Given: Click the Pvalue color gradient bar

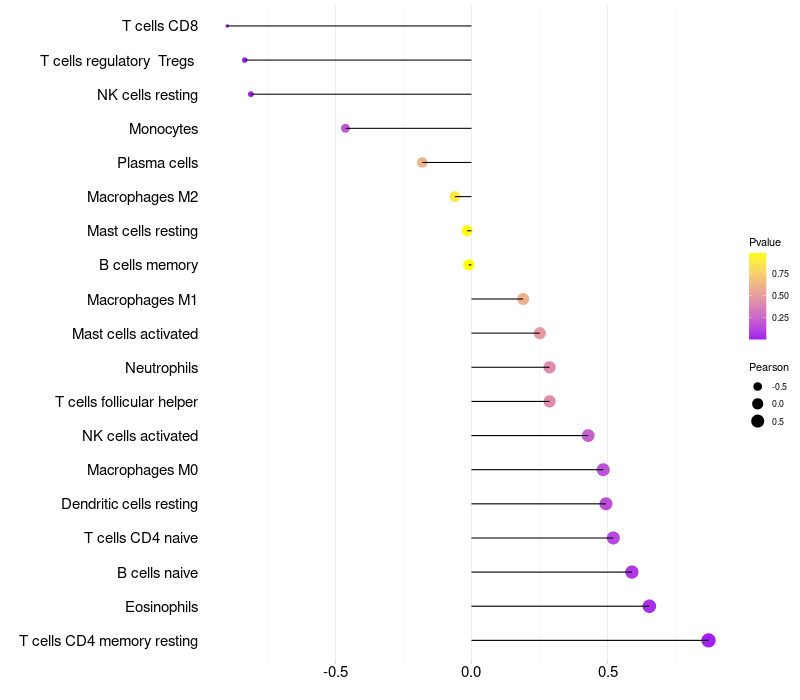Looking at the screenshot, I should click(757, 296).
